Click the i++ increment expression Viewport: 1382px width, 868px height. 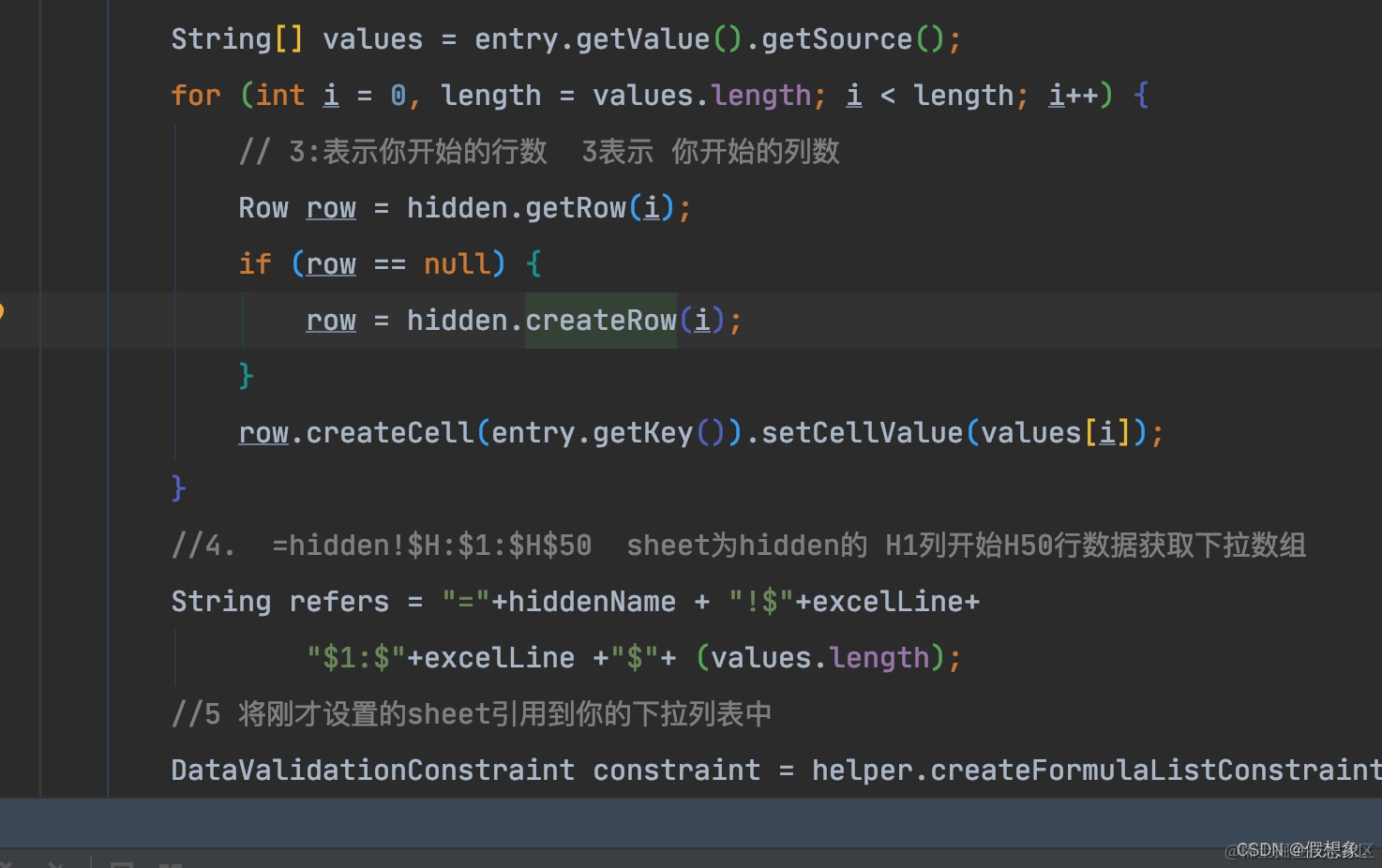tap(1074, 96)
